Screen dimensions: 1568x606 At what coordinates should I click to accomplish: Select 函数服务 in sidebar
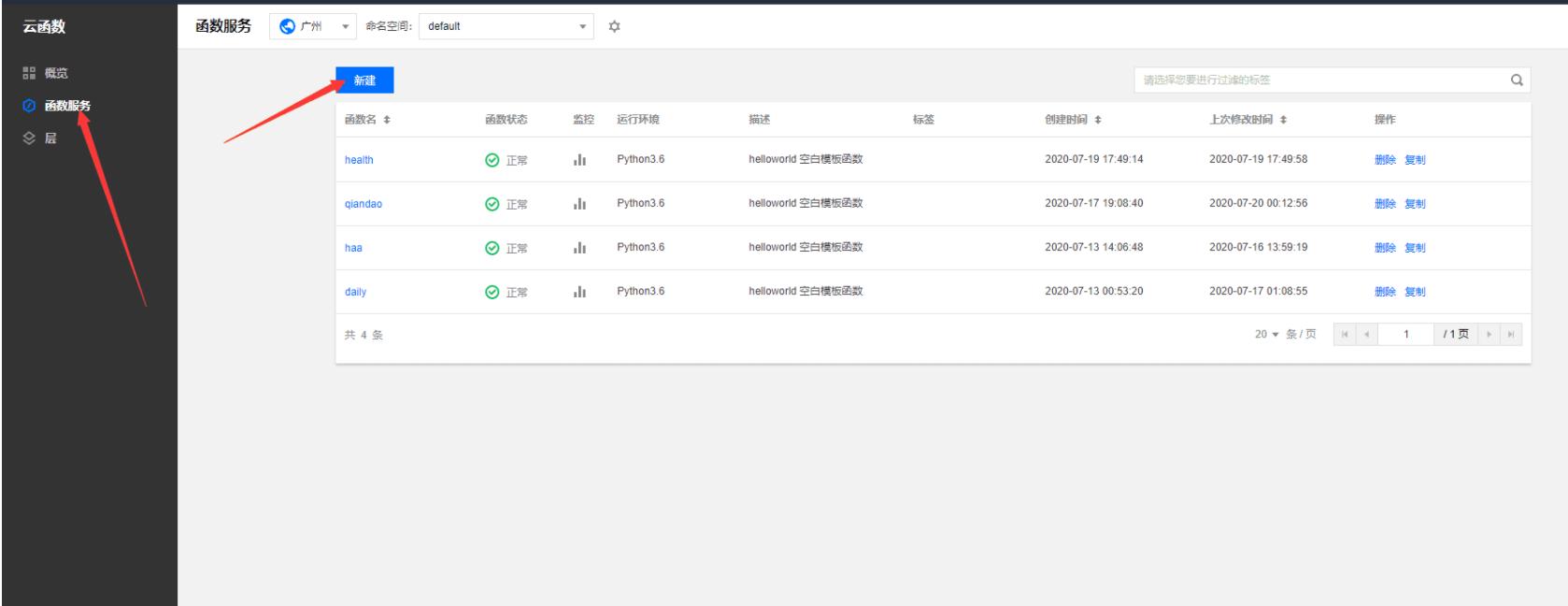(x=68, y=106)
